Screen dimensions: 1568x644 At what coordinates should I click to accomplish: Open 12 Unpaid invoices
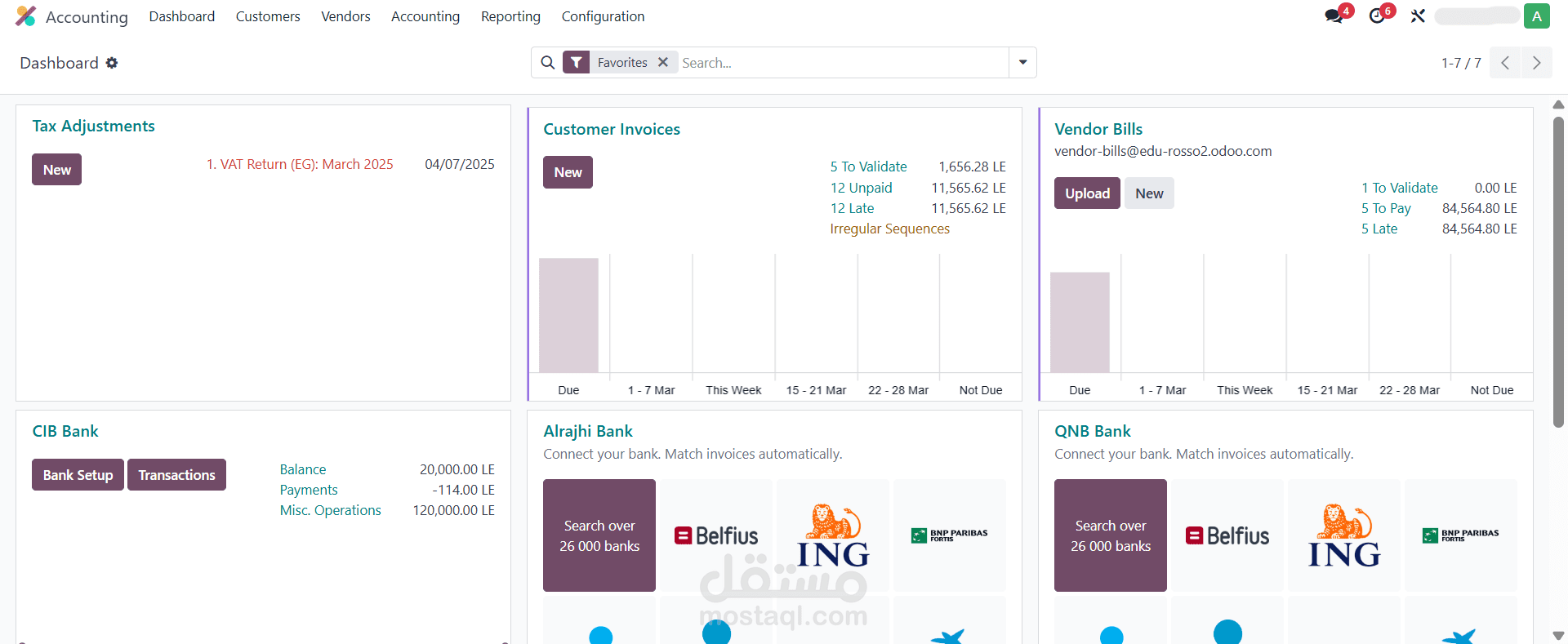tap(861, 188)
